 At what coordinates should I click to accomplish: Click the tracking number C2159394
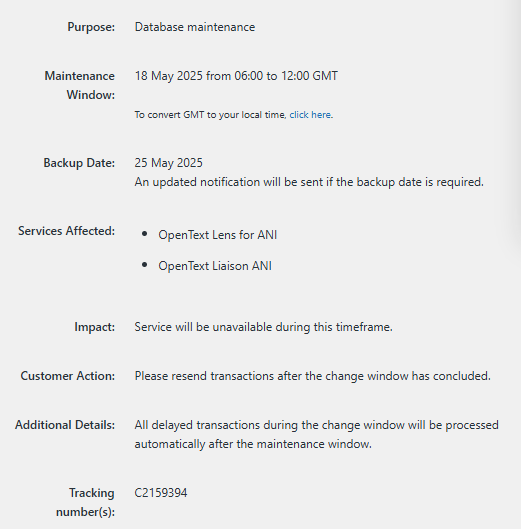click(x=161, y=493)
